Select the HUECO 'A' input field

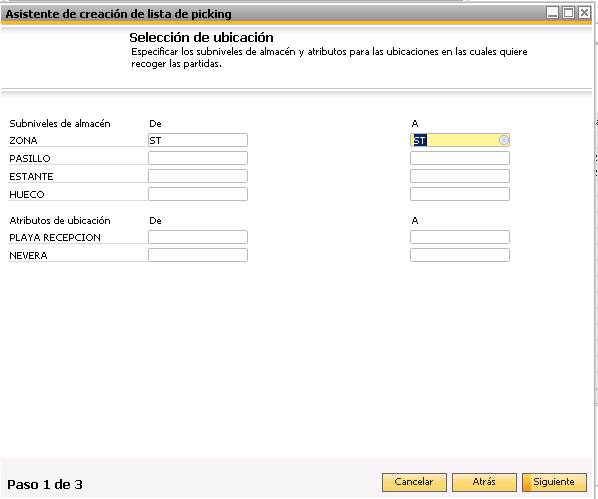pyautogui.click(x=460, y=194)
